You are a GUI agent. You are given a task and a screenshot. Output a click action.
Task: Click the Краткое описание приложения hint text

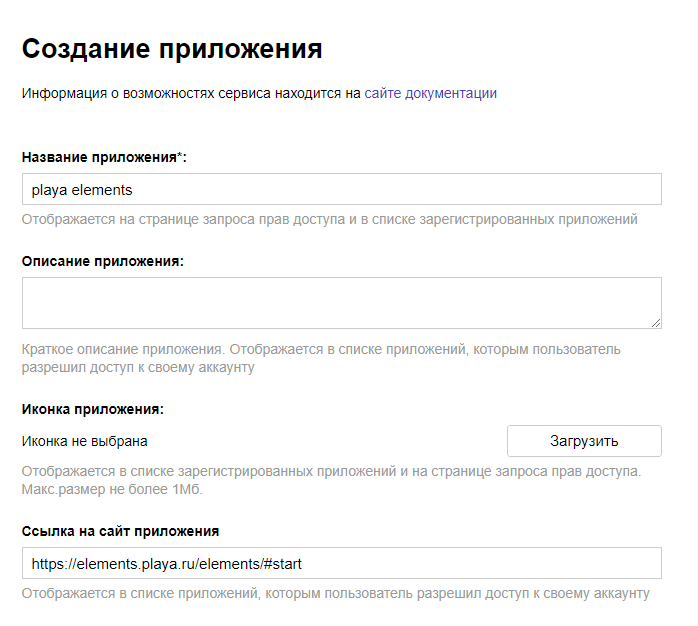click(320, 350)
